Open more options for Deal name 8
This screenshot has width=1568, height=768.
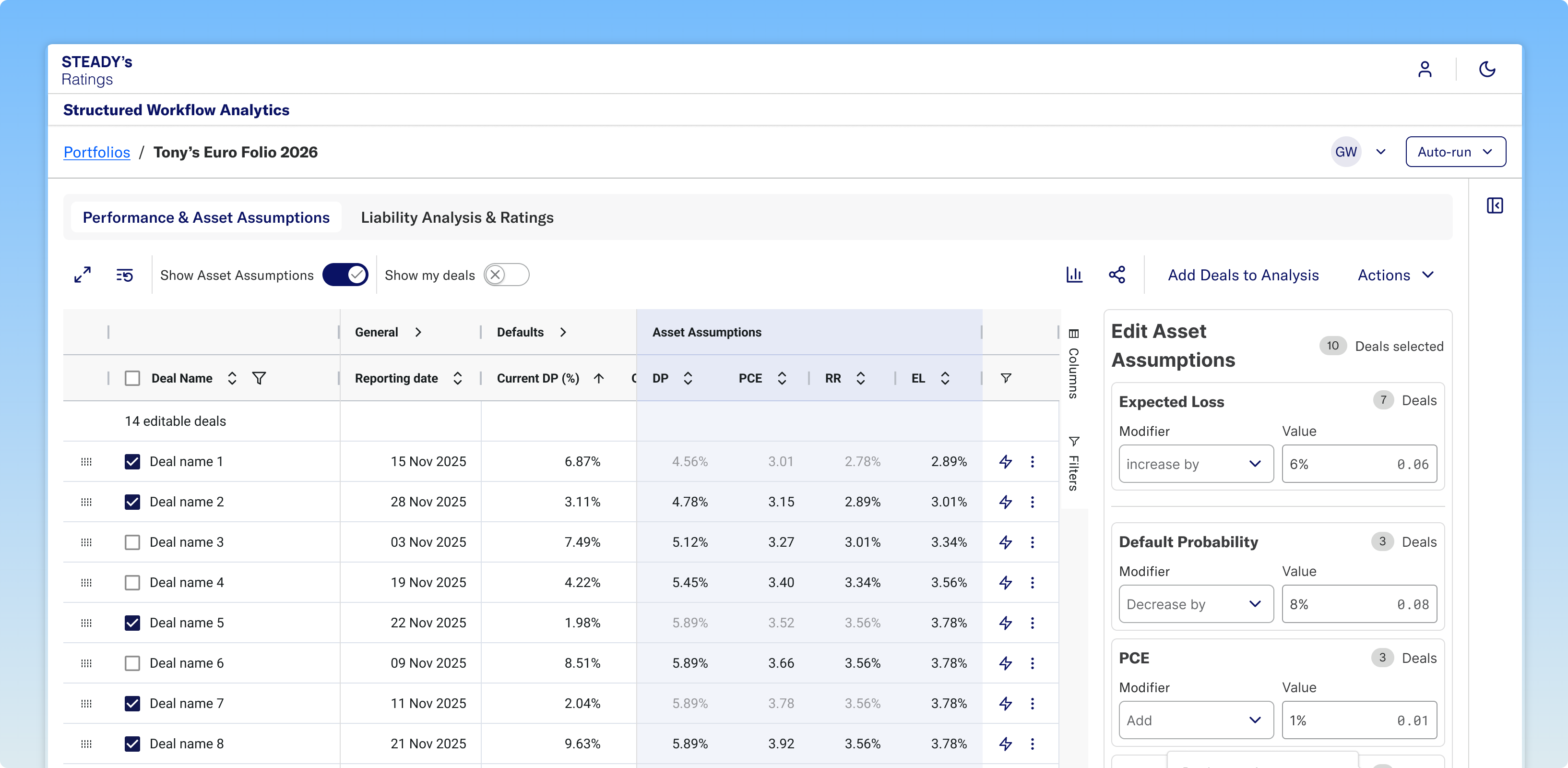pos(1033,744)
